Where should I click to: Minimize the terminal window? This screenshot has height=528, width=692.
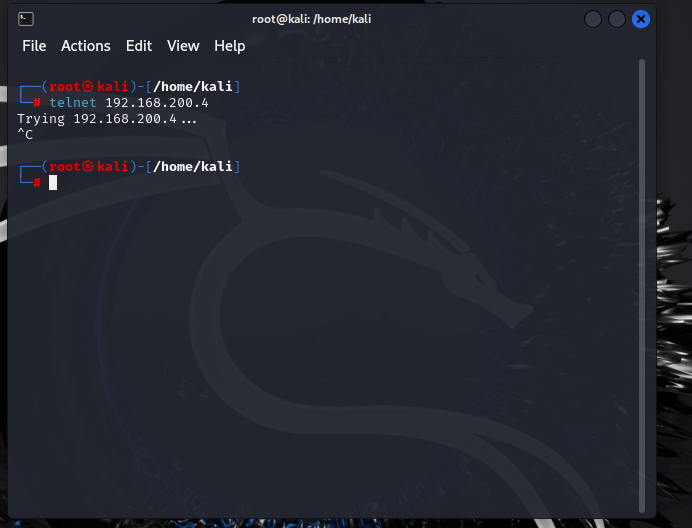pos(593,19)
